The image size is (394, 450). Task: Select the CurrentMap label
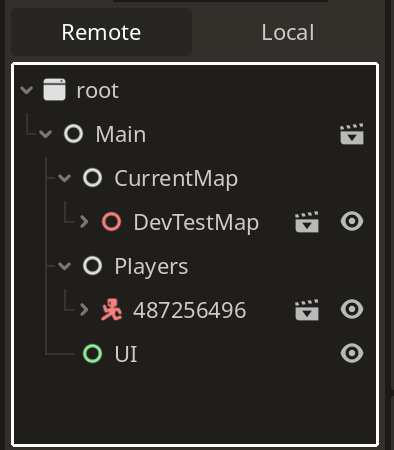[x=176, y=179]
